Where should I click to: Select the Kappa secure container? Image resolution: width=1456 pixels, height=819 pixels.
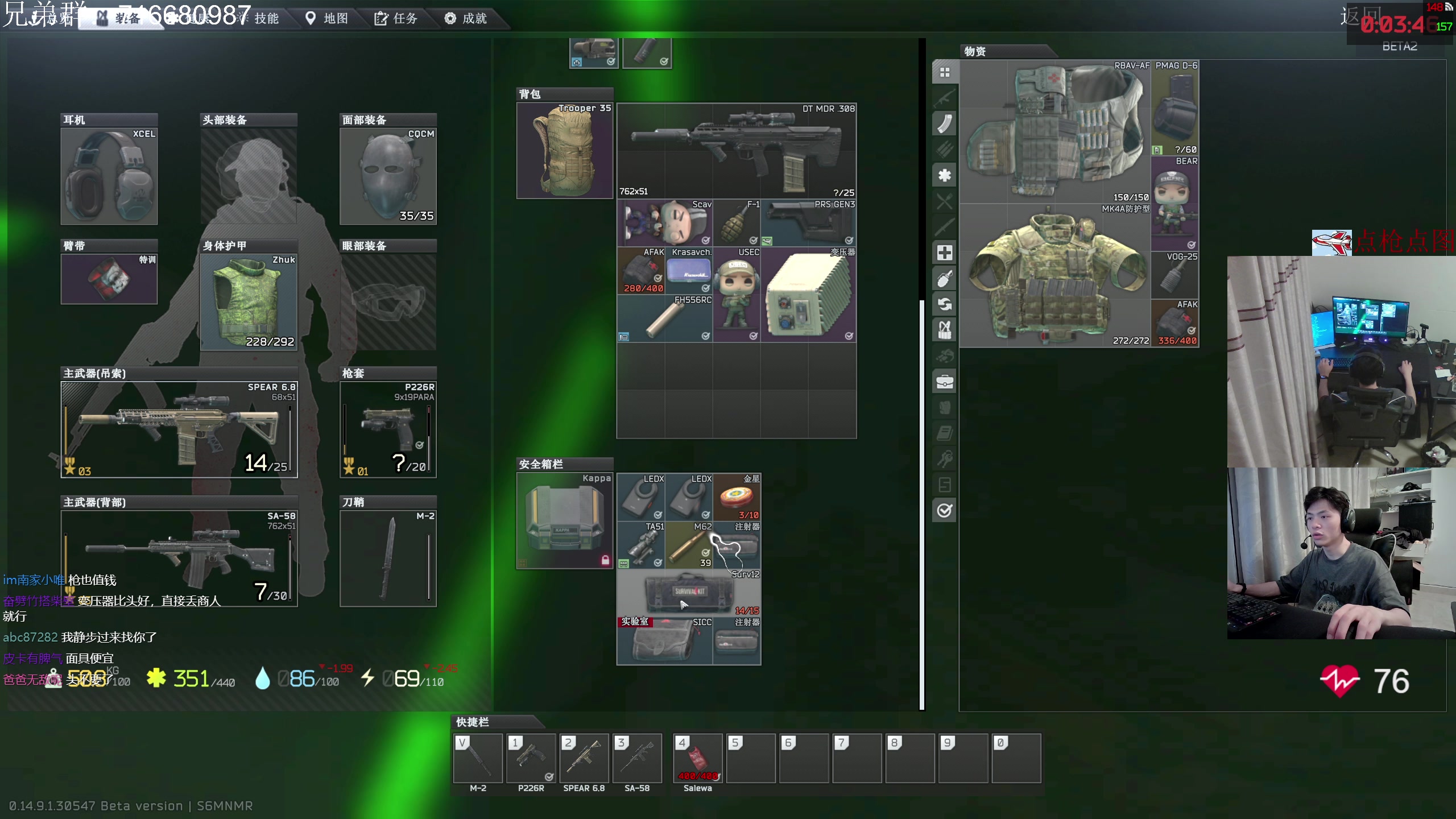coord(564,520)
